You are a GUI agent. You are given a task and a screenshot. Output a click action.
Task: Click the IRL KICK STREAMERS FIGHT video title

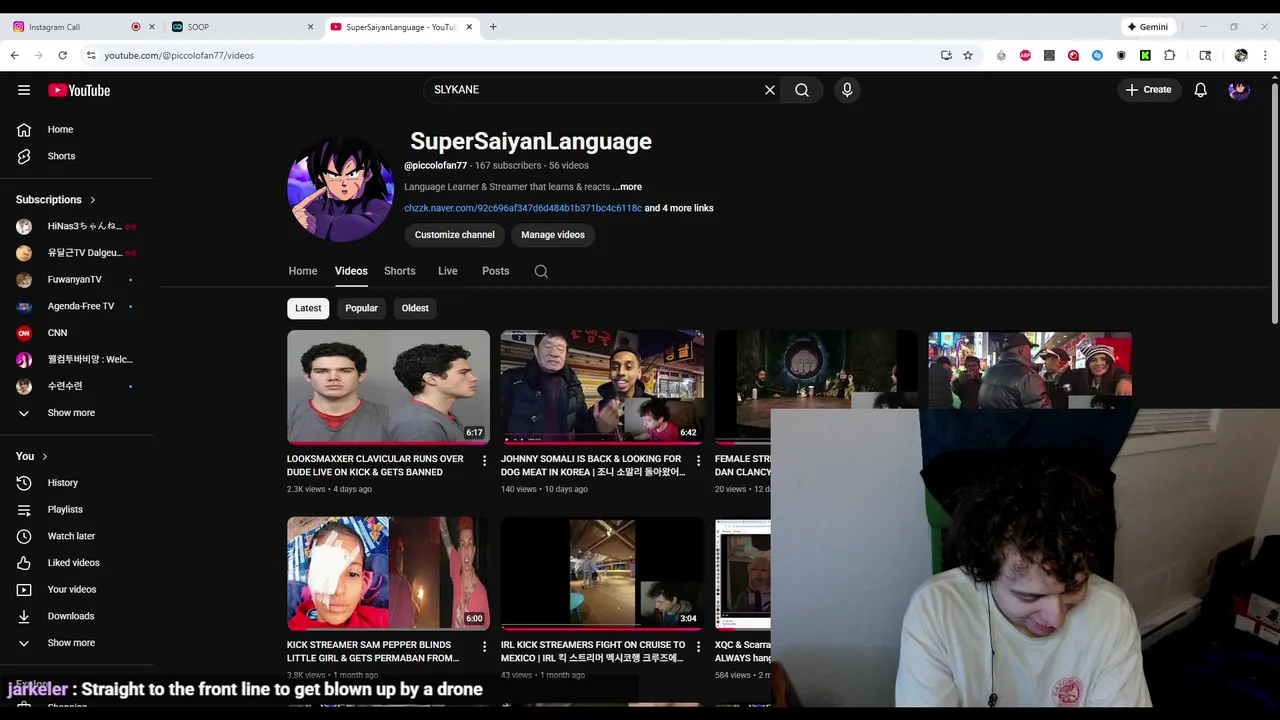pyautogui.click(x=593, y=652)
